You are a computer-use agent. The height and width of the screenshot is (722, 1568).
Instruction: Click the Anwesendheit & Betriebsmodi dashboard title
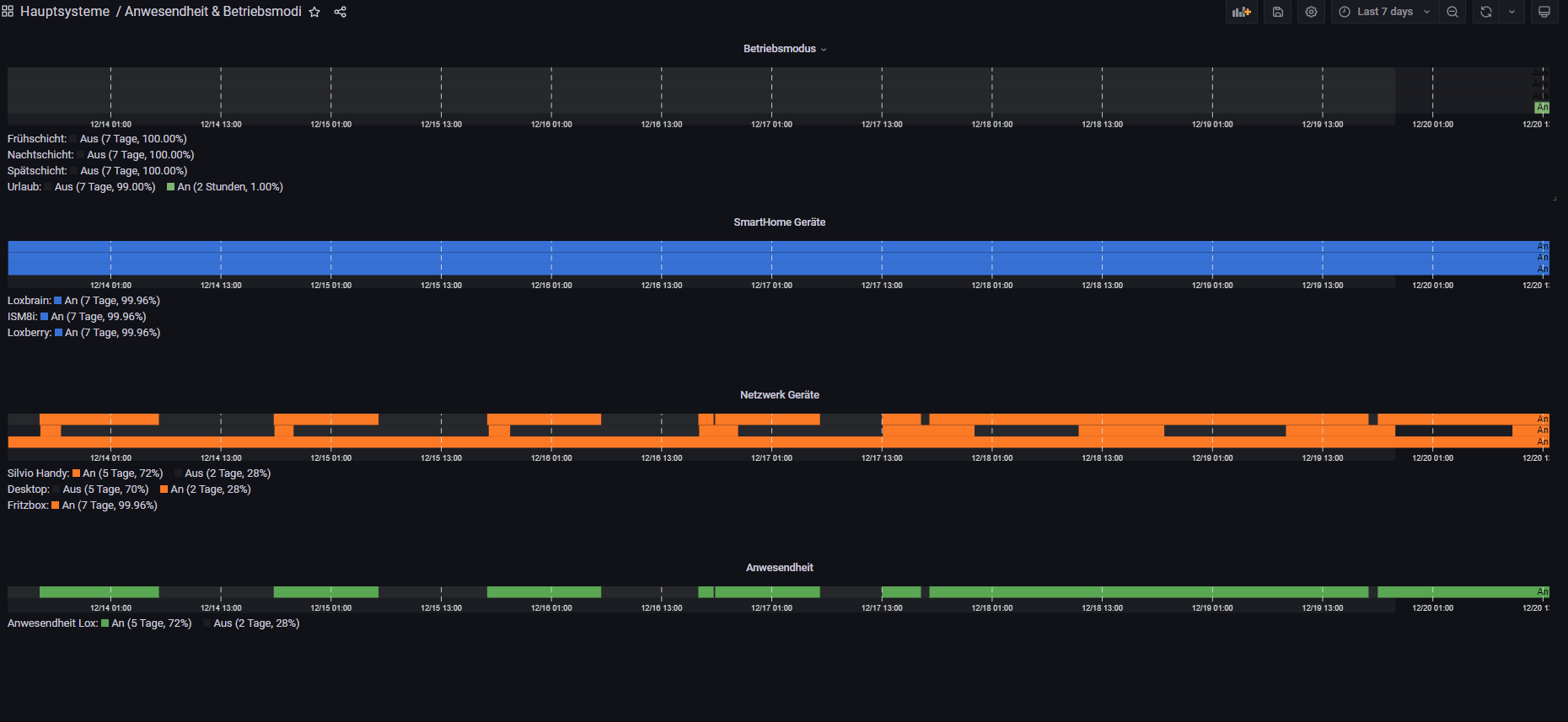213,12
